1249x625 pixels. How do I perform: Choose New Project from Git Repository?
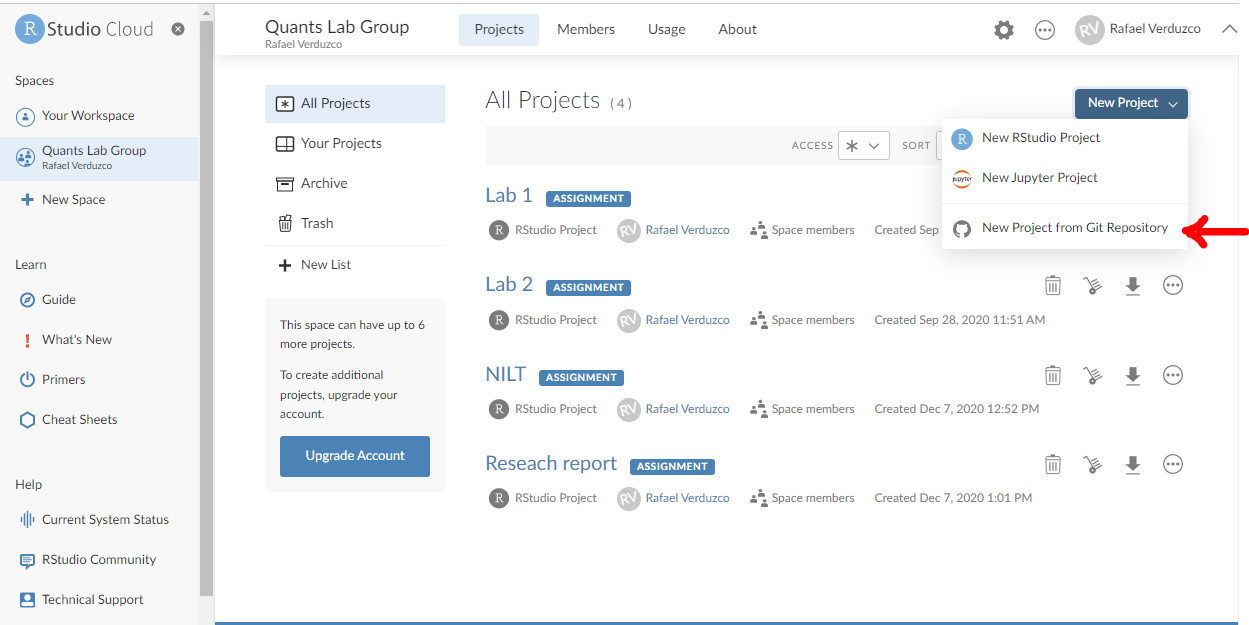1075,227
